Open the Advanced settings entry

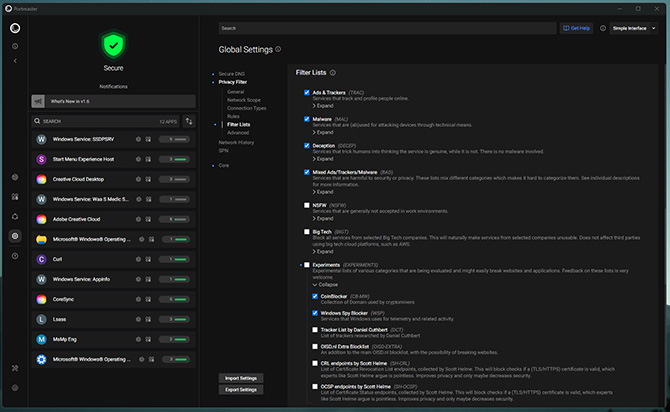click(238, 133)
